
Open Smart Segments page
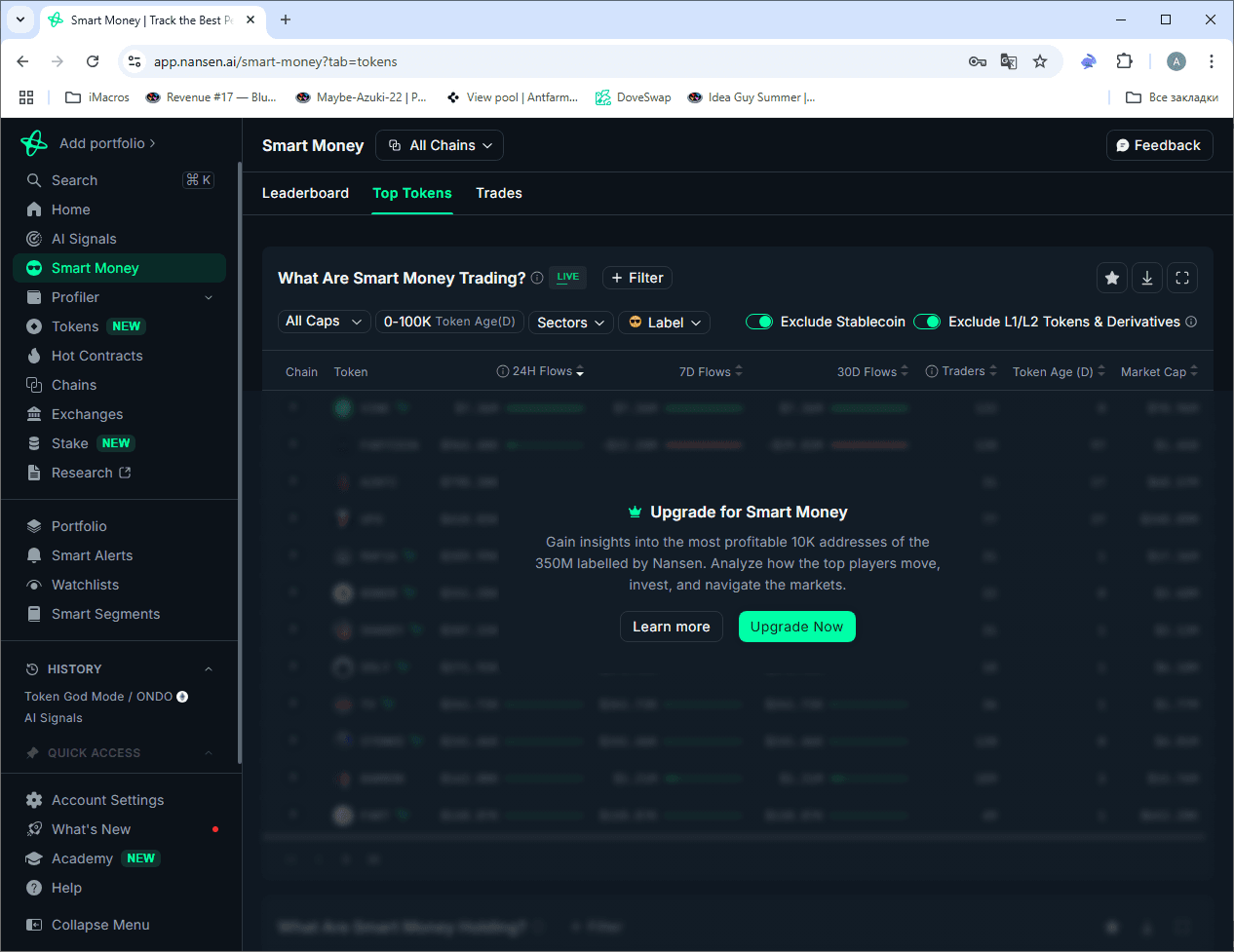(x=105, y=614)
